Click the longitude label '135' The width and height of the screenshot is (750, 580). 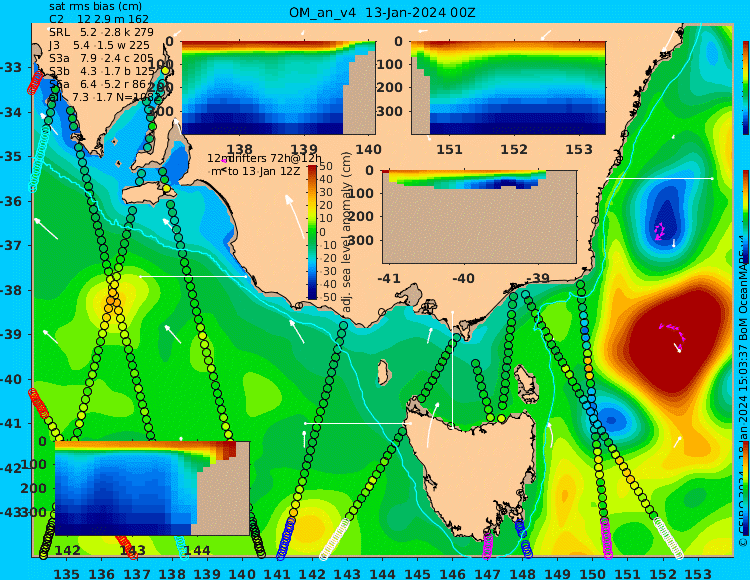(x=66, y=573)
